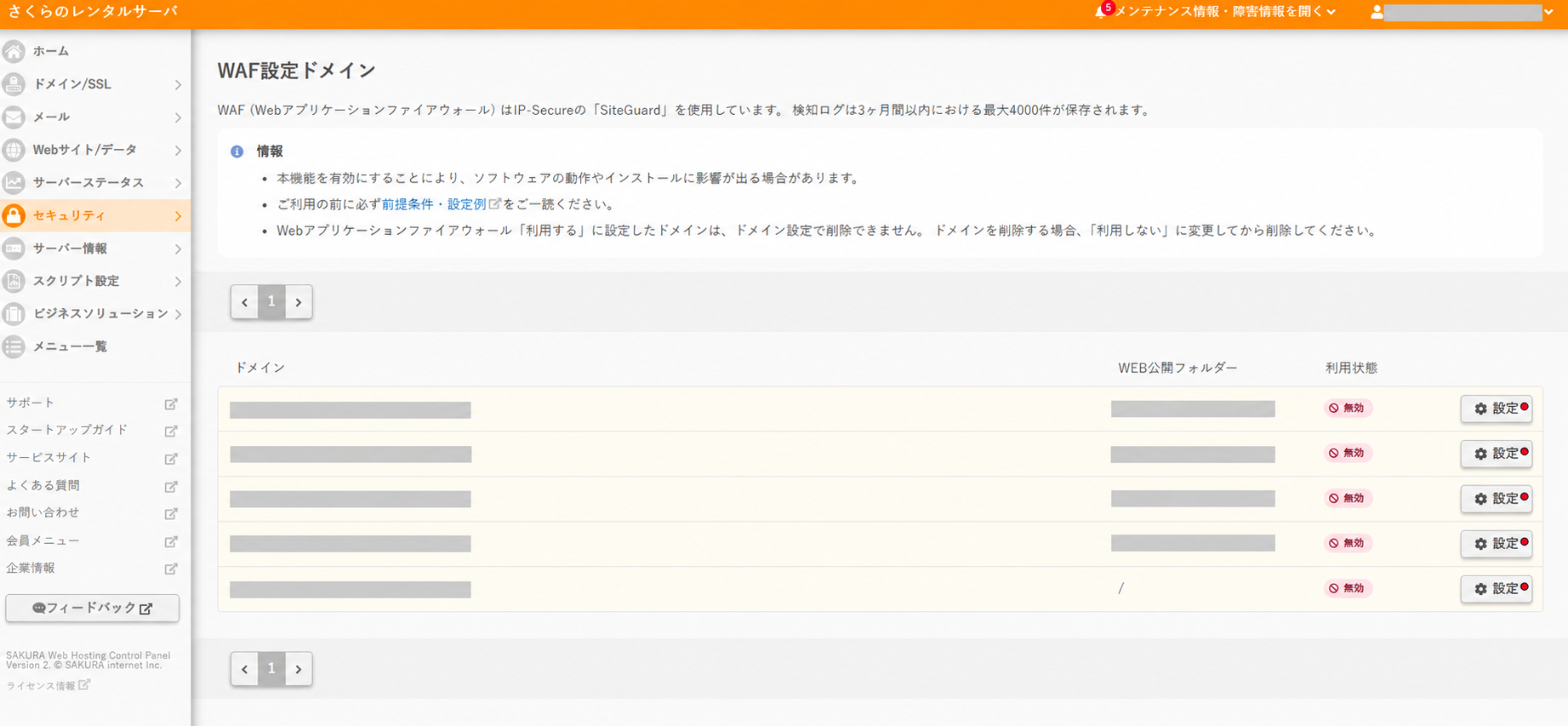
Task: Click external link icon next to 会員メニュー
Action: click(x=171, y=541)
